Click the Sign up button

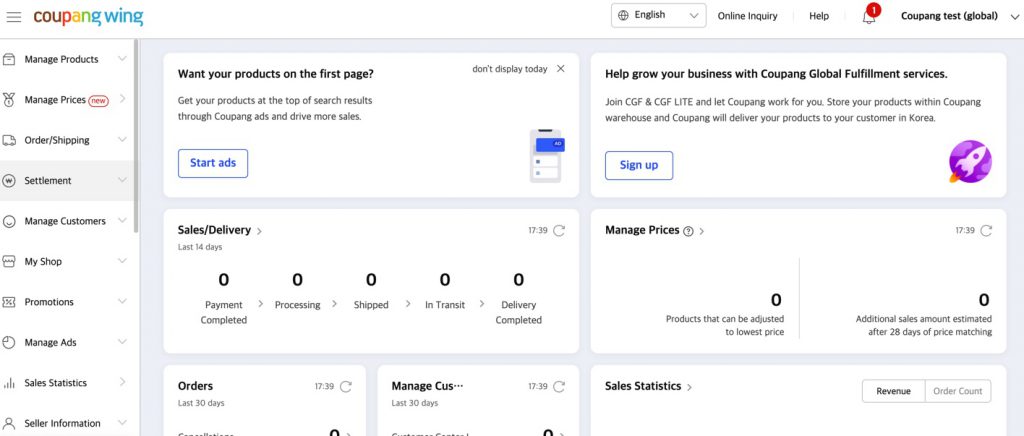click(639, 165)
